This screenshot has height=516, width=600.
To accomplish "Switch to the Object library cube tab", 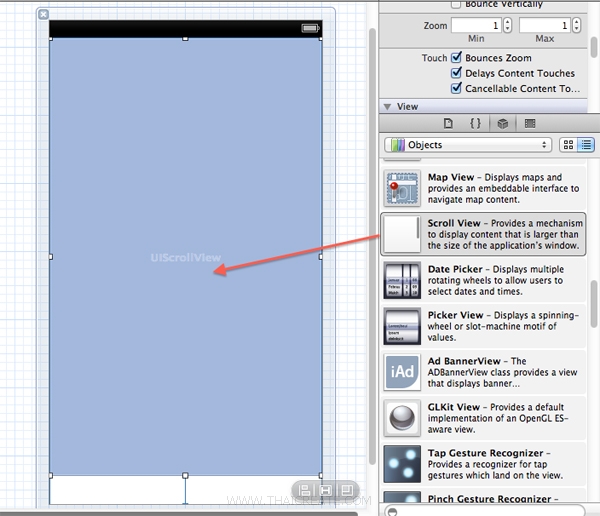I will 502,123.
